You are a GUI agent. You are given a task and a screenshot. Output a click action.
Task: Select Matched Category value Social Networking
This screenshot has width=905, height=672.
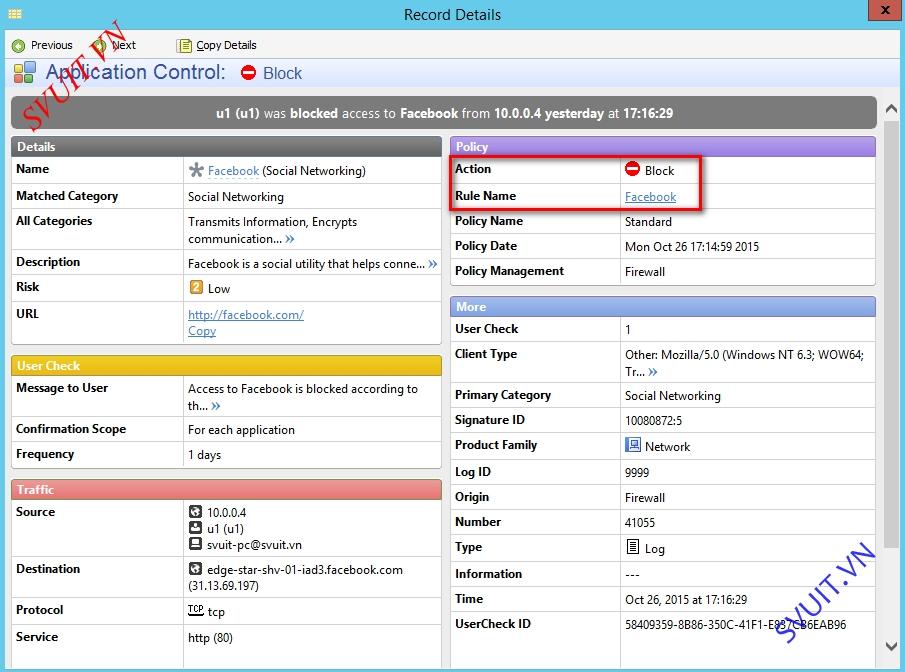click(236, 197)
